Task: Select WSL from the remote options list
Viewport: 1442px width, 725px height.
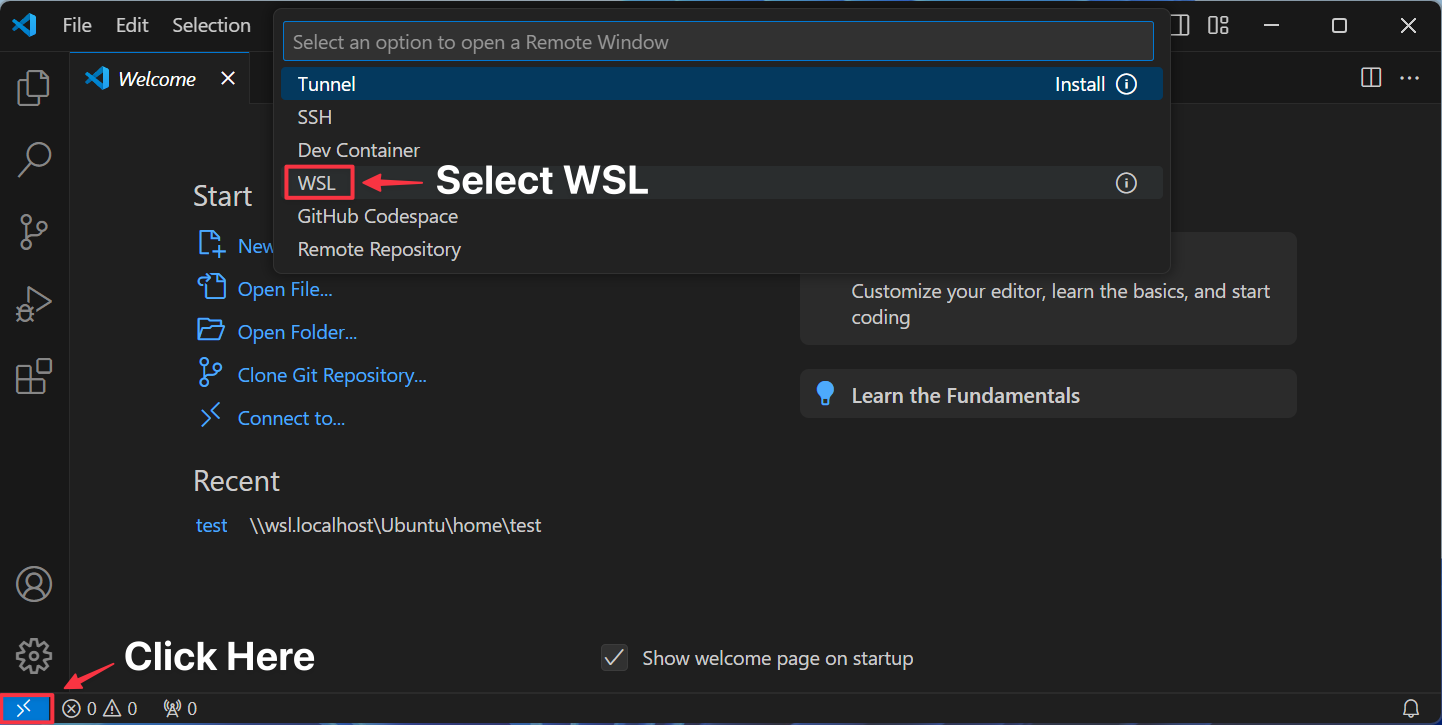Action: coord(318,183)
